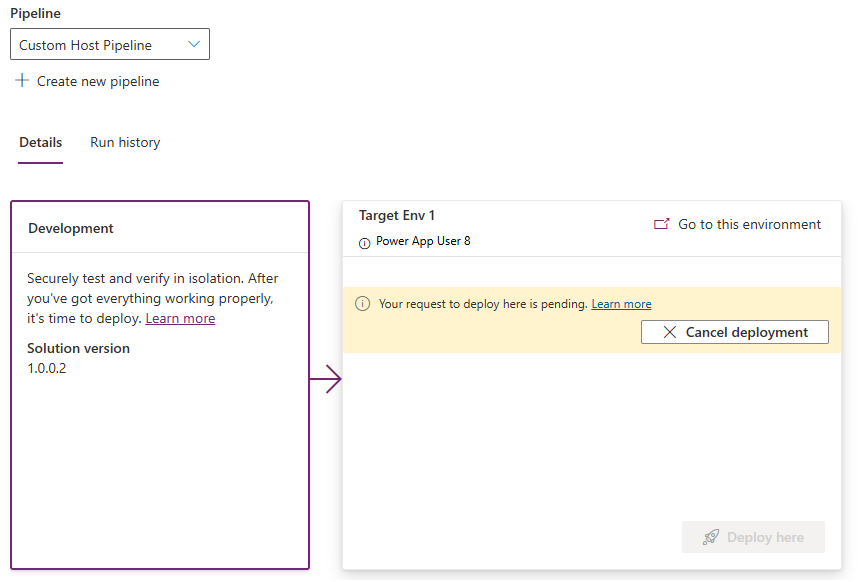The image size is (861, 582).
Task: Click the purple arrow between the two stages
Action: pyautogui.click(x=326, y=380)
